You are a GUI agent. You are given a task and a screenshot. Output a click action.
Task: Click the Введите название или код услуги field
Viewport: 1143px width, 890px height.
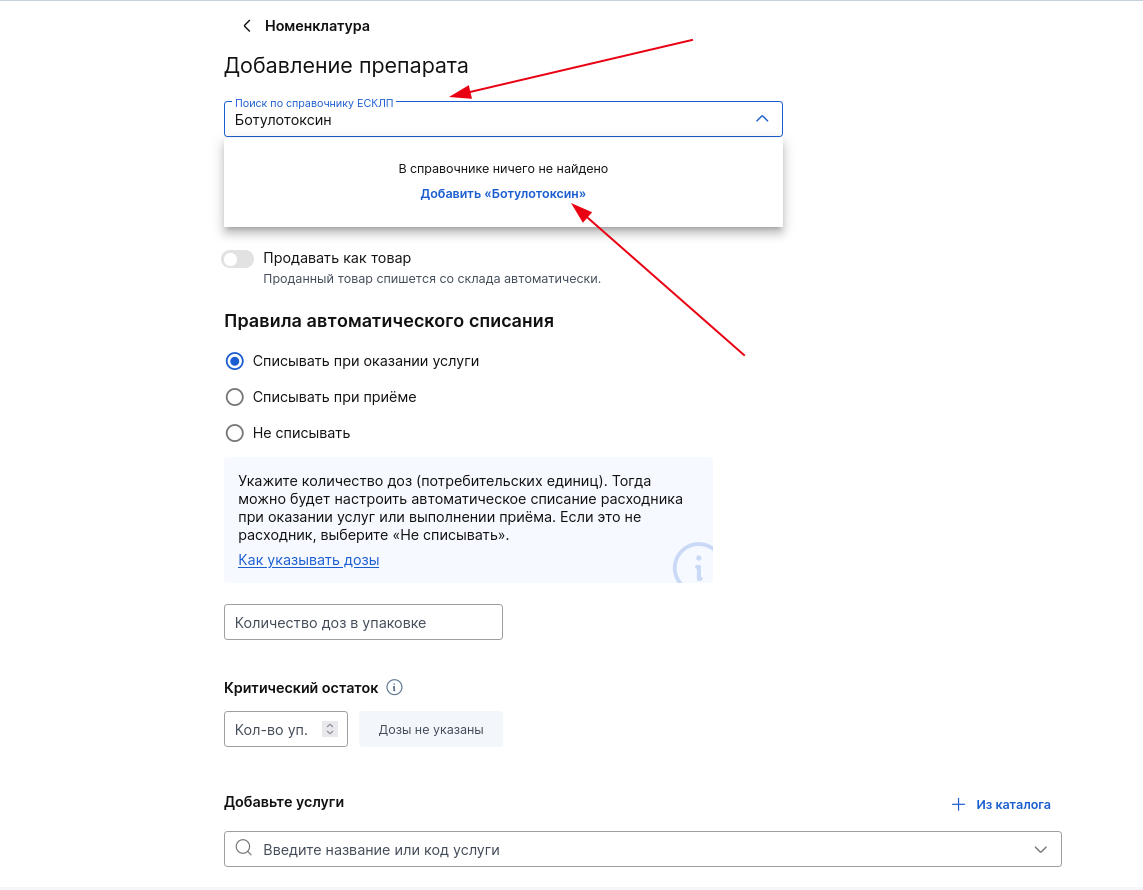click(x=642, y=849)
